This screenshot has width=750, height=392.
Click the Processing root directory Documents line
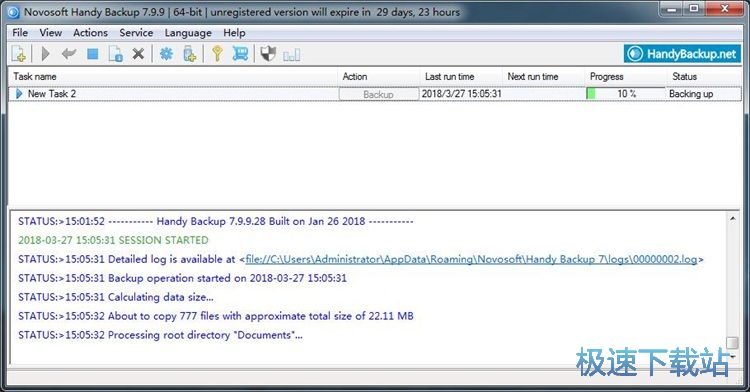click(x=160, y=335)
